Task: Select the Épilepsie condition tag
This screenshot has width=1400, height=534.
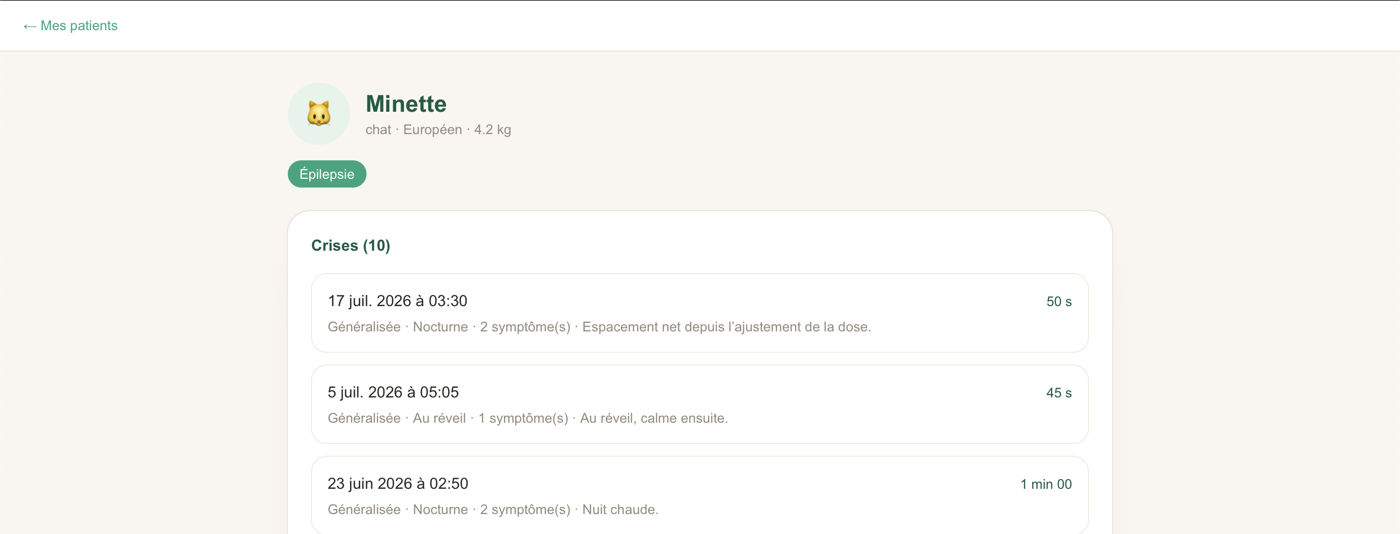Action: (x=327, y=174)
